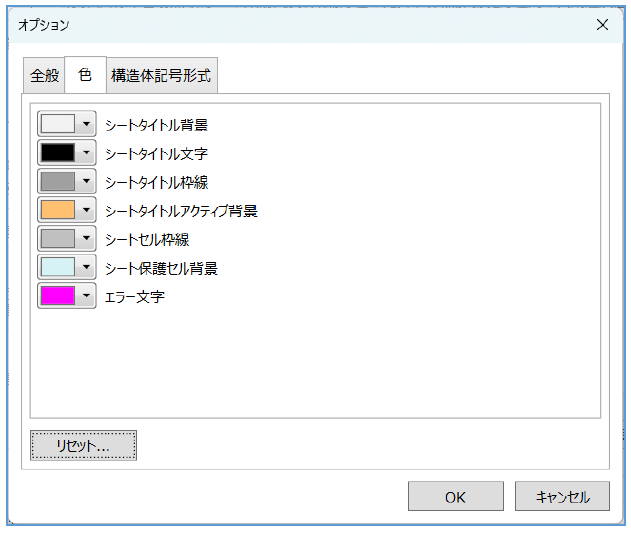Expand シートタイトルアクティブ背景 color dropdown arrow
The image size is (631, 534).
(x=87, y=210)
